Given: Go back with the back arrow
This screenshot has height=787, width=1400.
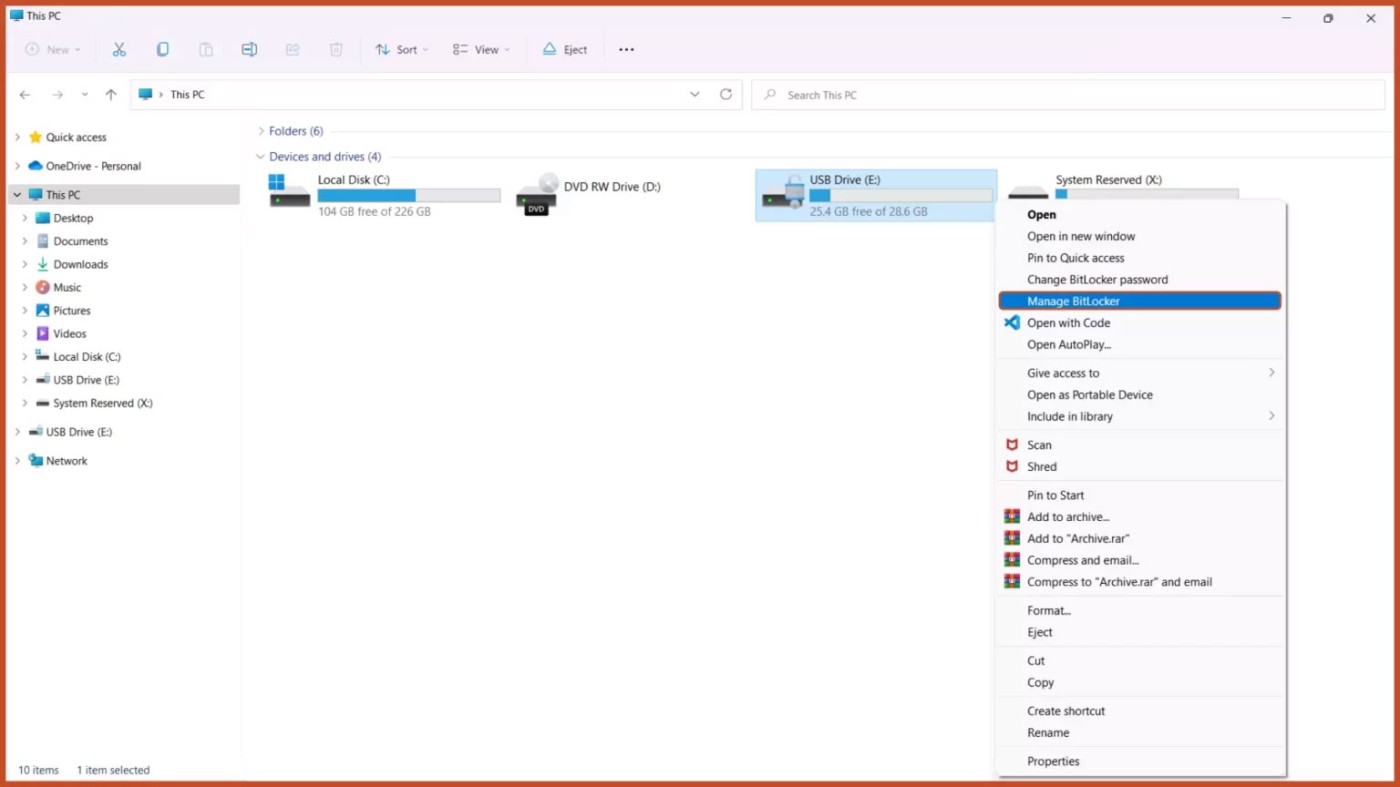Looking at the screenshot, I should [25, 95].
